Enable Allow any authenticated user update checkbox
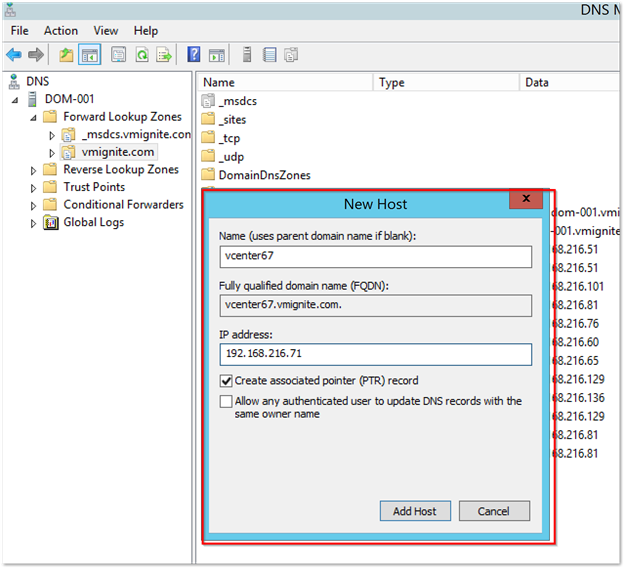 coord(226,401)
